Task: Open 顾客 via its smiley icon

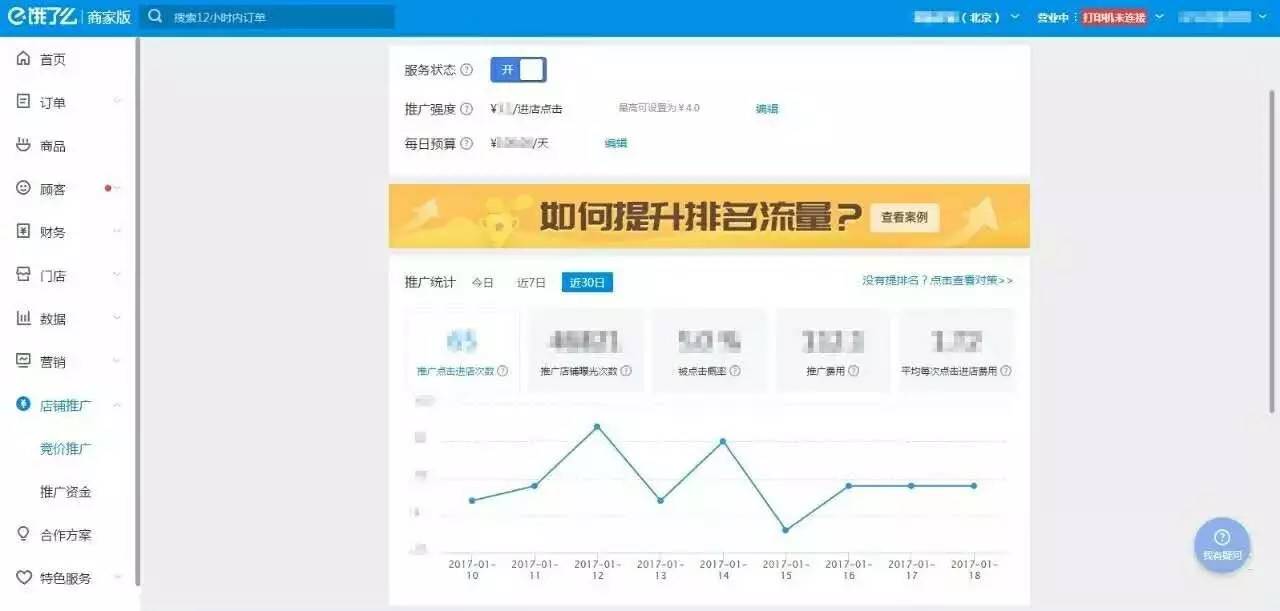Action: [24, 188]
